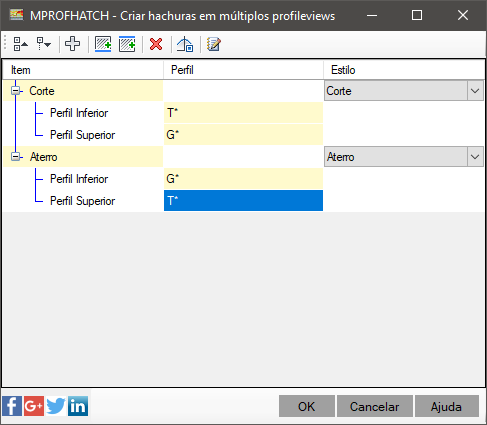Click the plus add item icon
This screenshot has height=425, width=487.
coord(72,44)
